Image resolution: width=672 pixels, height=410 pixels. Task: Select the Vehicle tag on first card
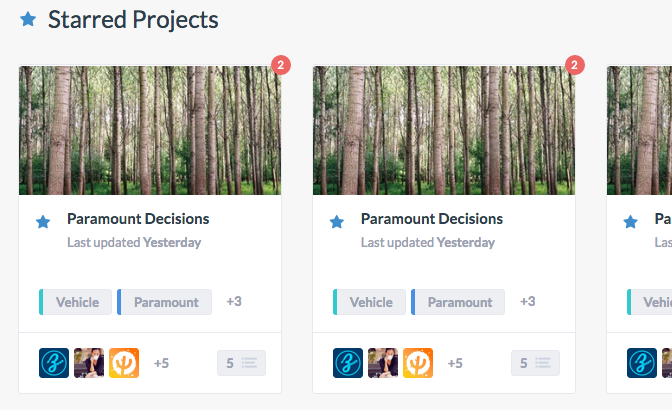76,302
